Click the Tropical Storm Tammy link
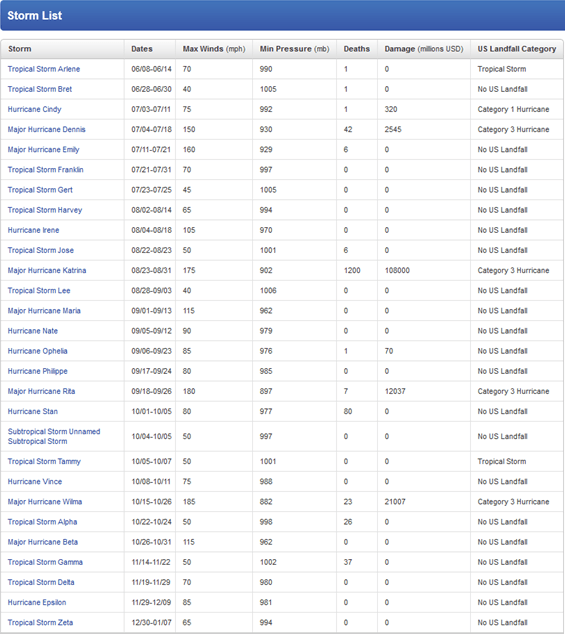 coord(44,461)
